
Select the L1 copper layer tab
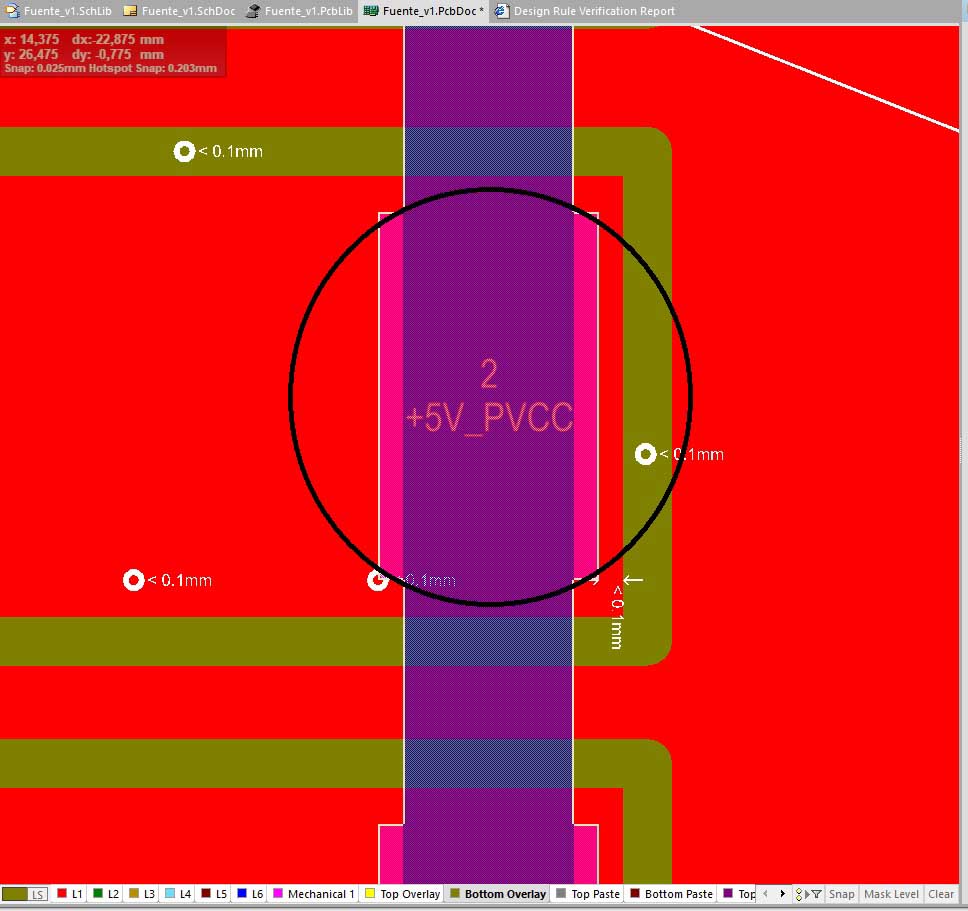pos(71,894)
